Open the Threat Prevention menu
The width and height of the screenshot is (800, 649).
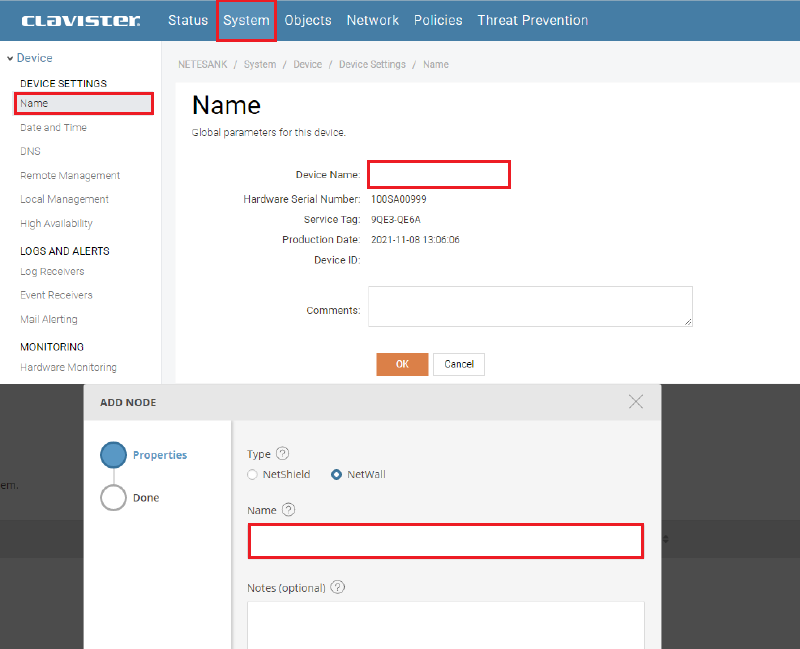click(532, 20)
